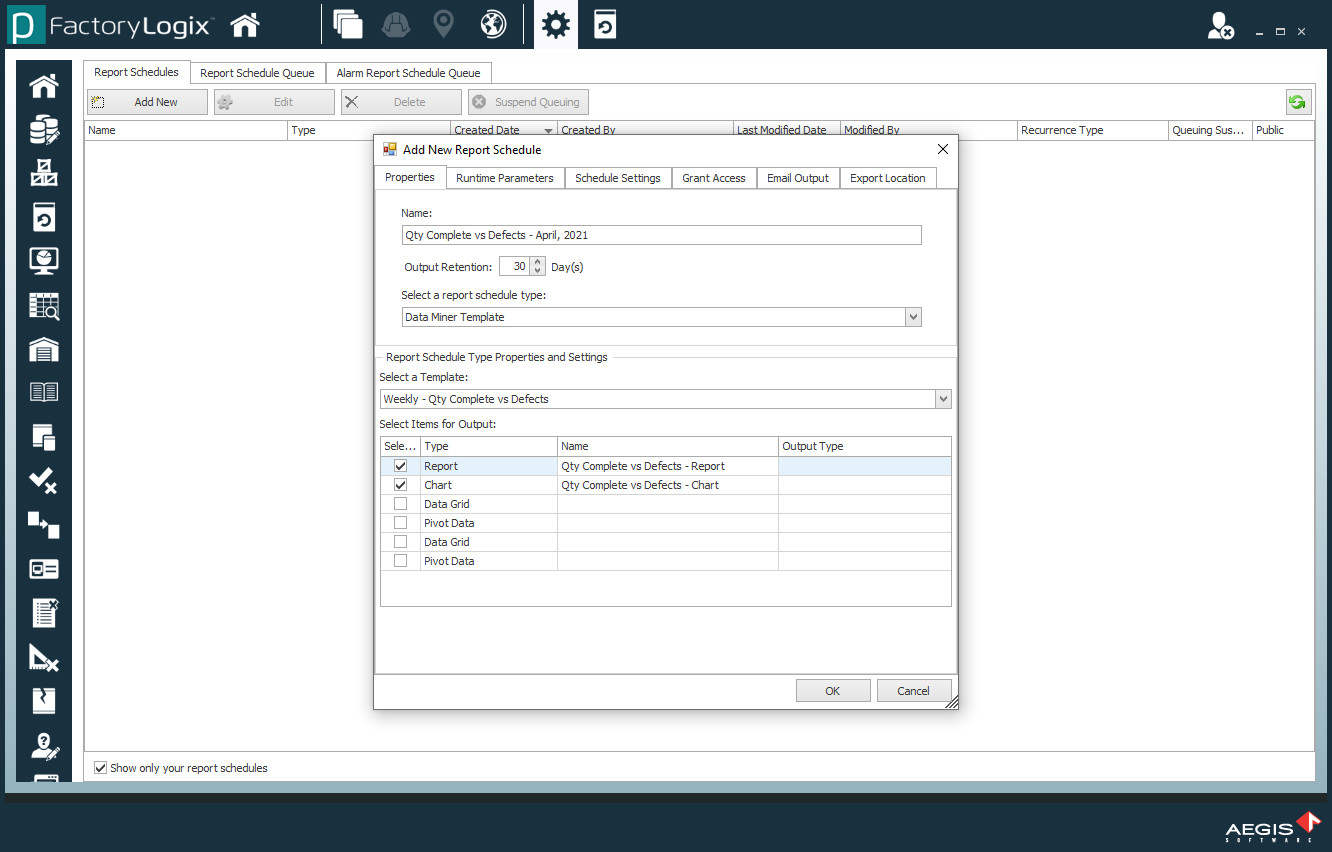Image resolution: width=1332 pixels, height=852 pixels.
Task: Open the Email Output tab in the dialog
Action: (797, 177)
